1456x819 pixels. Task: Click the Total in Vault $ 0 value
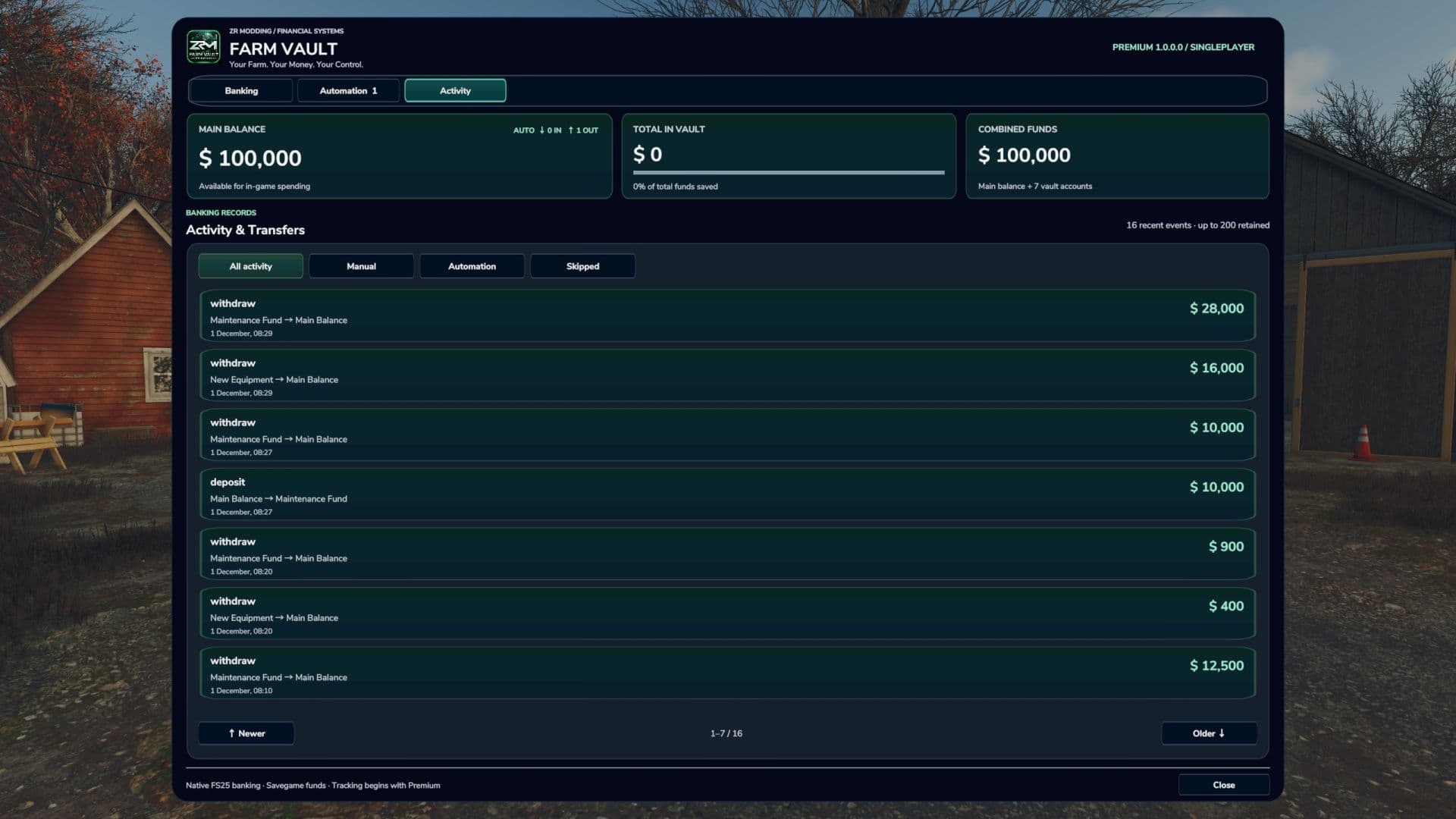(648, 155)
